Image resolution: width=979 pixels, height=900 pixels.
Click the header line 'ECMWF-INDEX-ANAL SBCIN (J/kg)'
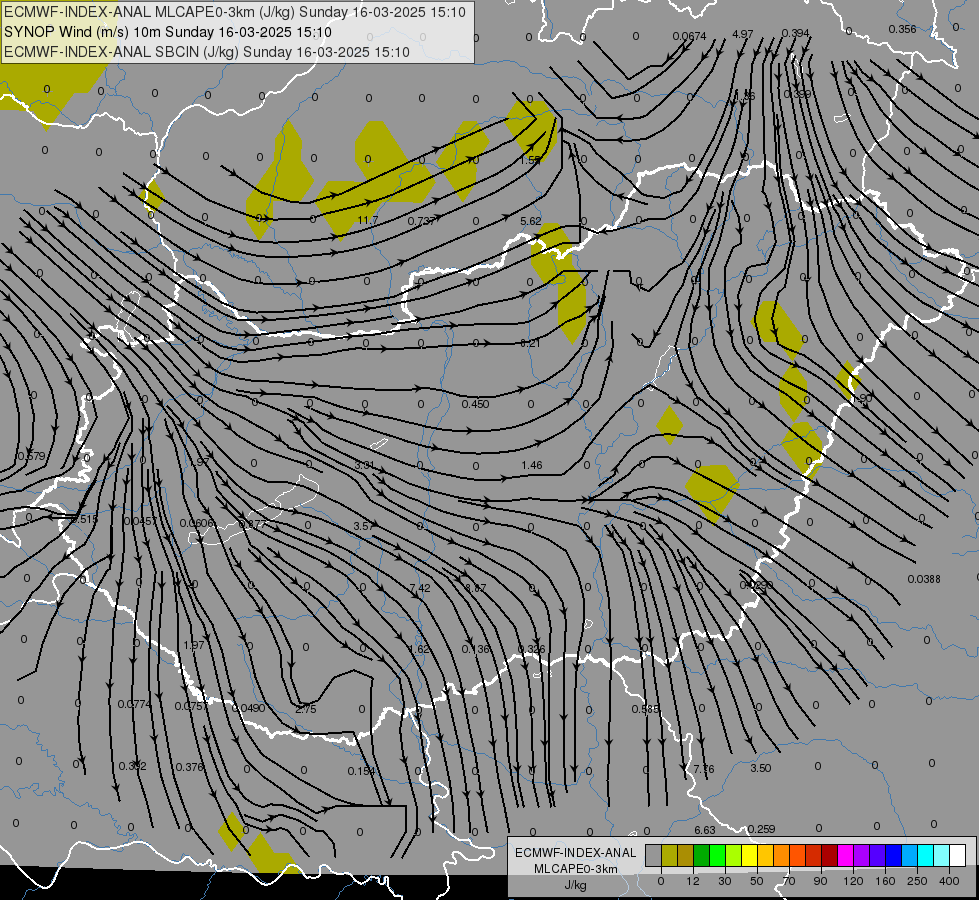click(207, 52)
